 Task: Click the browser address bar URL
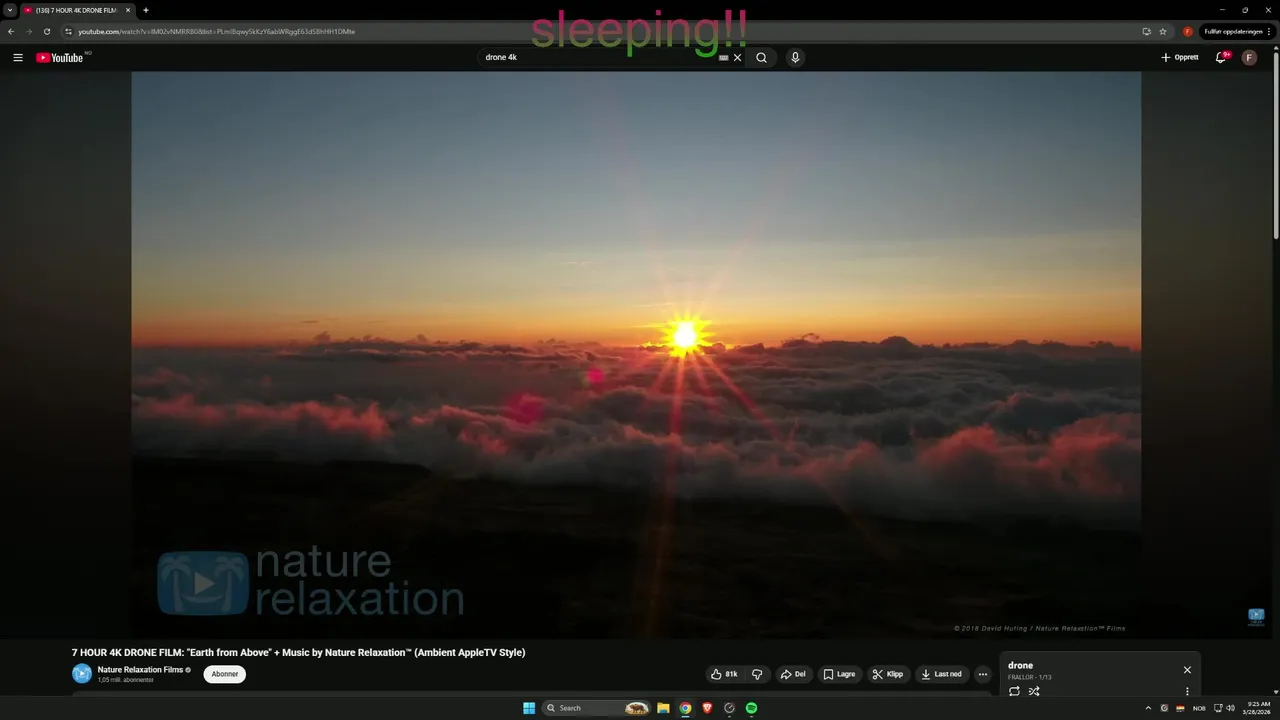coord(216,31)
